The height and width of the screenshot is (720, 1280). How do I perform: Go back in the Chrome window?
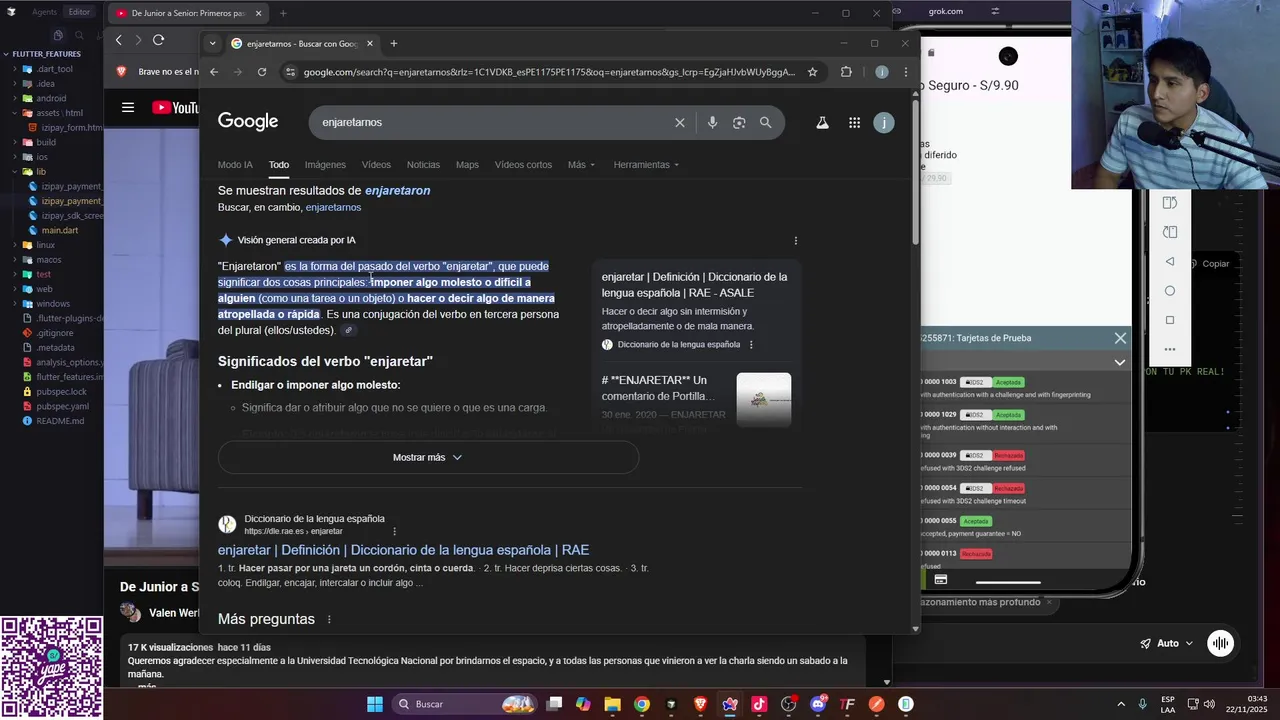click(214, 72)
